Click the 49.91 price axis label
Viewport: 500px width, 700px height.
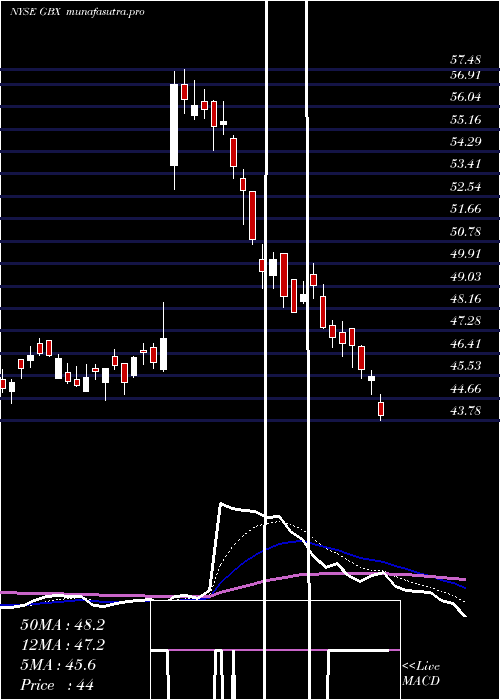465,254
